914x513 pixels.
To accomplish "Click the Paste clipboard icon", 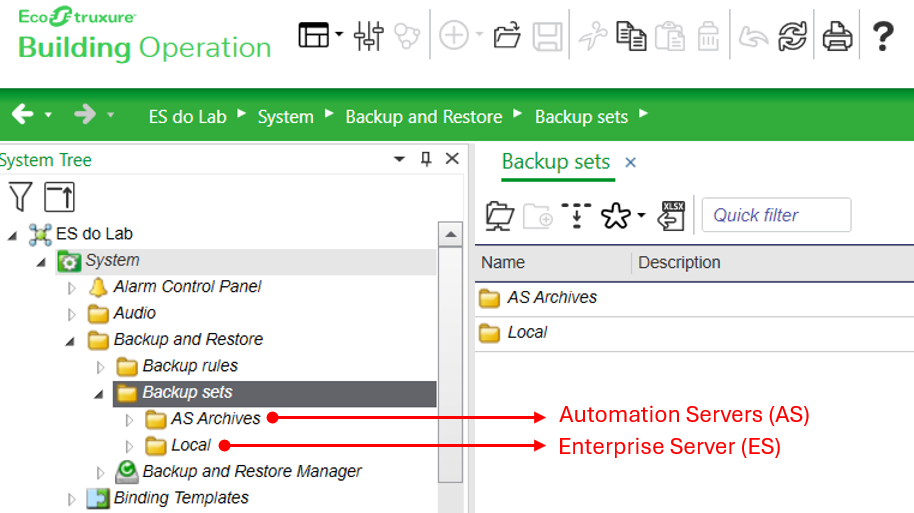I will 670,36.
